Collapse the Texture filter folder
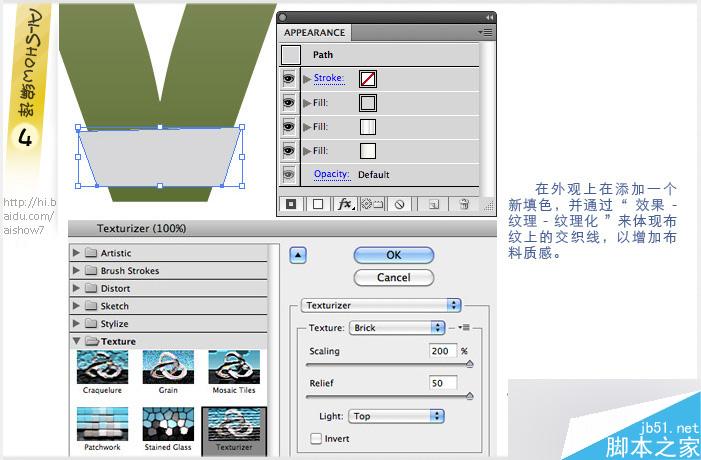 tap(76, 341)
